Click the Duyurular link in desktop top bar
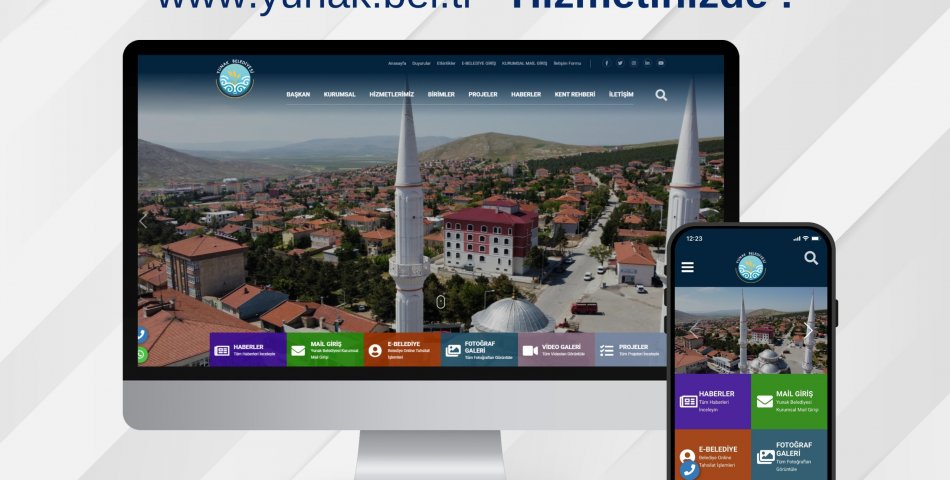 coord(421,63)
